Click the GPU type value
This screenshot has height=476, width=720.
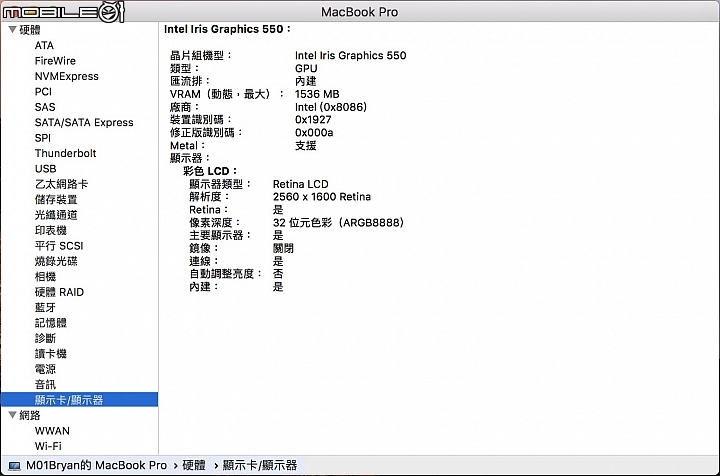[x=306, y=68]
